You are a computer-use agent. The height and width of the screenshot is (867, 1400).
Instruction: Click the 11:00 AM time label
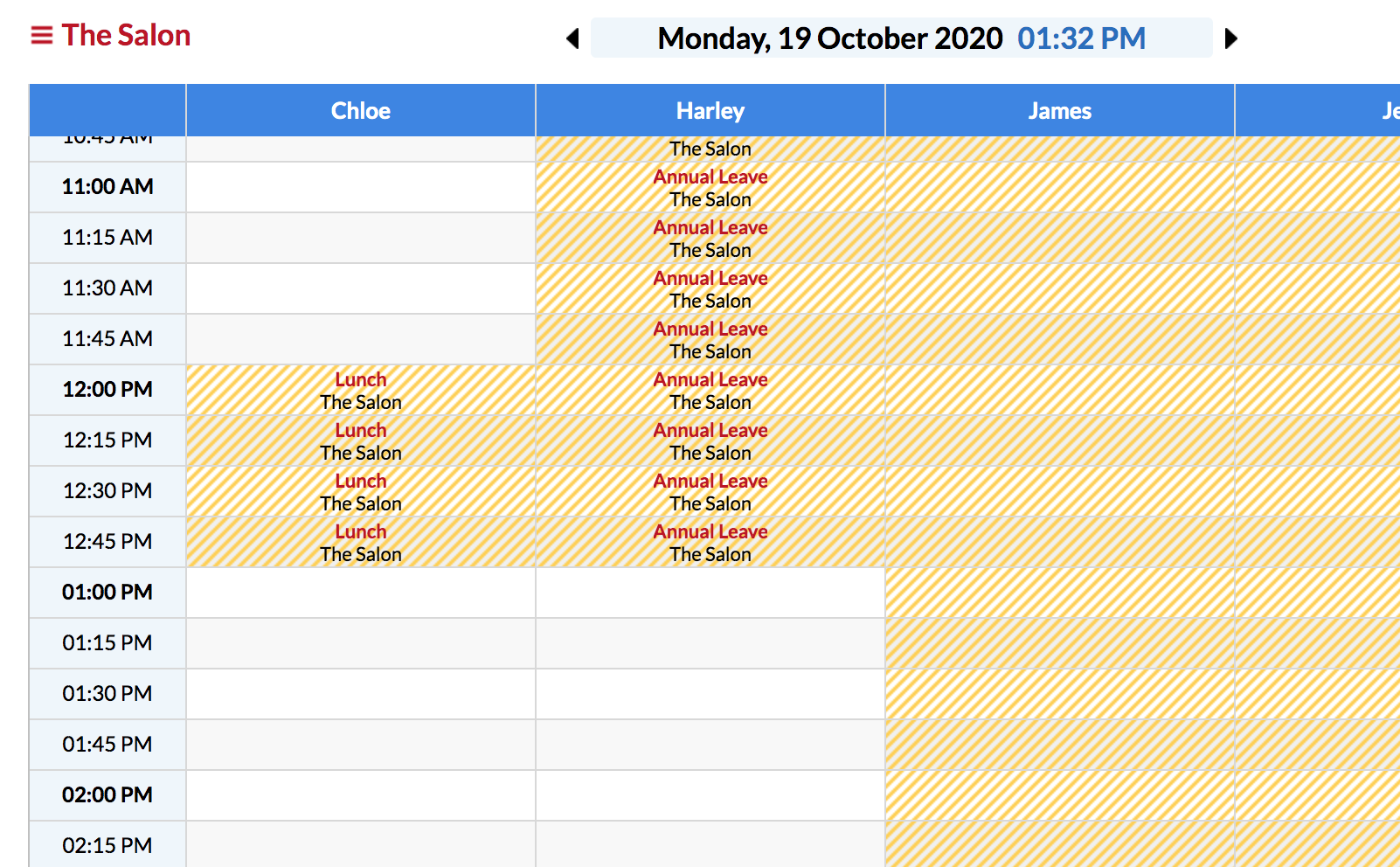107,187
